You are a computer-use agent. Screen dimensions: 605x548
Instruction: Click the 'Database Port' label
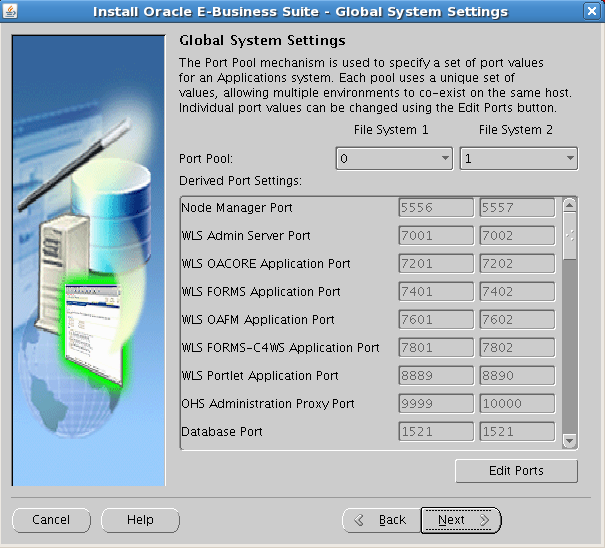(222, 431)
